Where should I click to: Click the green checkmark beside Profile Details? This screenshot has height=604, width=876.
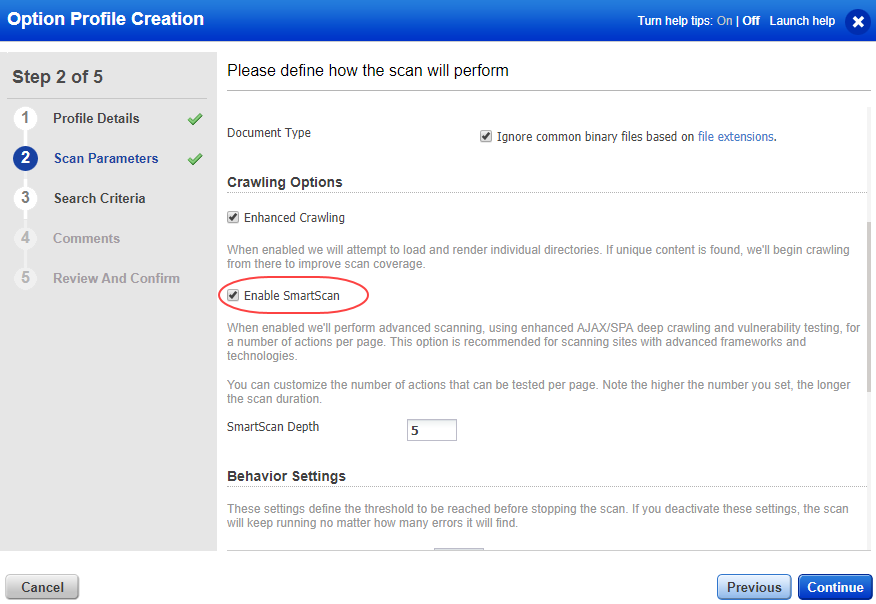click(x=196, y=118)
